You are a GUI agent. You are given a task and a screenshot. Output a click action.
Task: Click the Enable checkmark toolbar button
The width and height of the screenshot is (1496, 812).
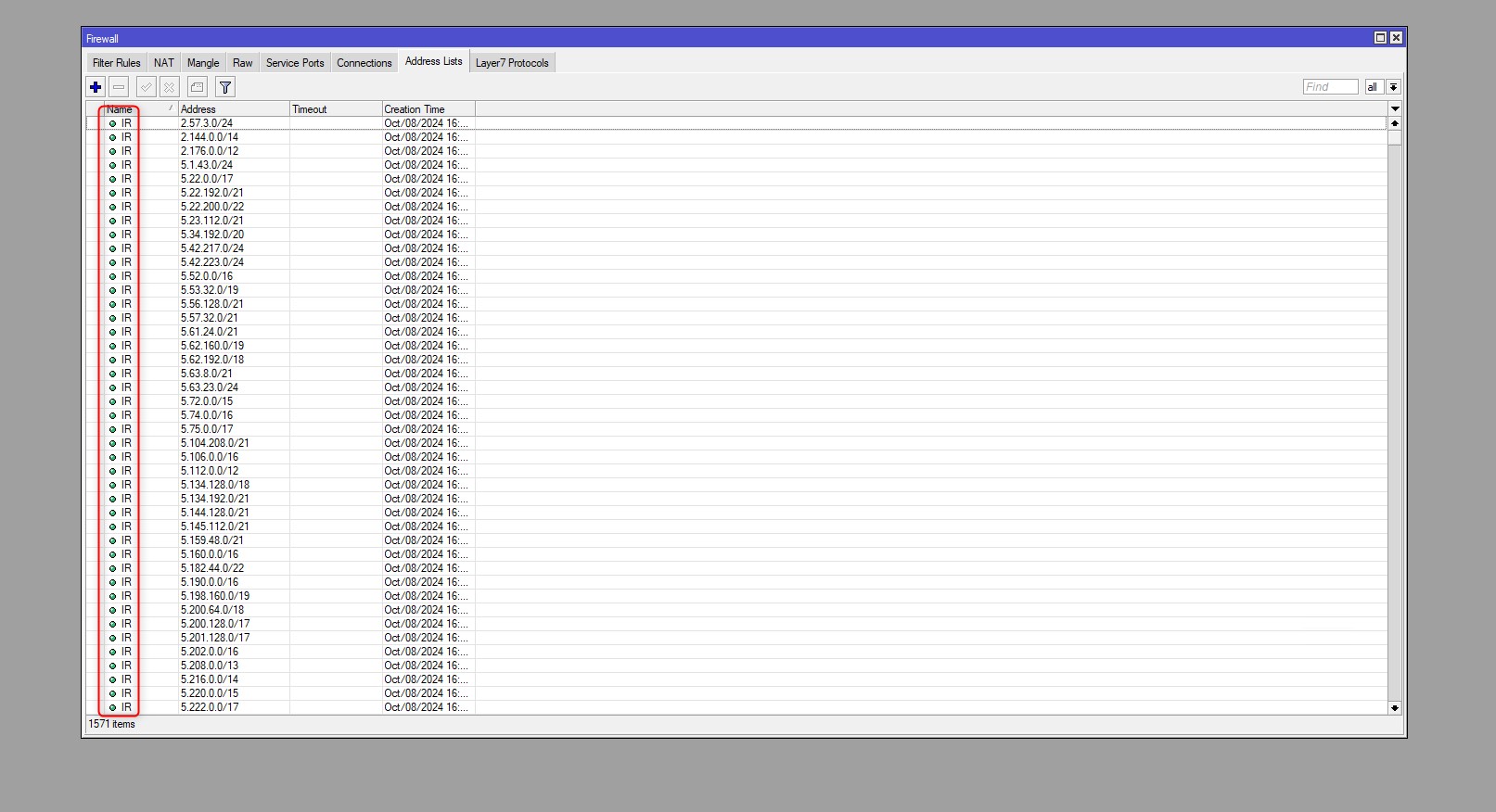[146, 87]
